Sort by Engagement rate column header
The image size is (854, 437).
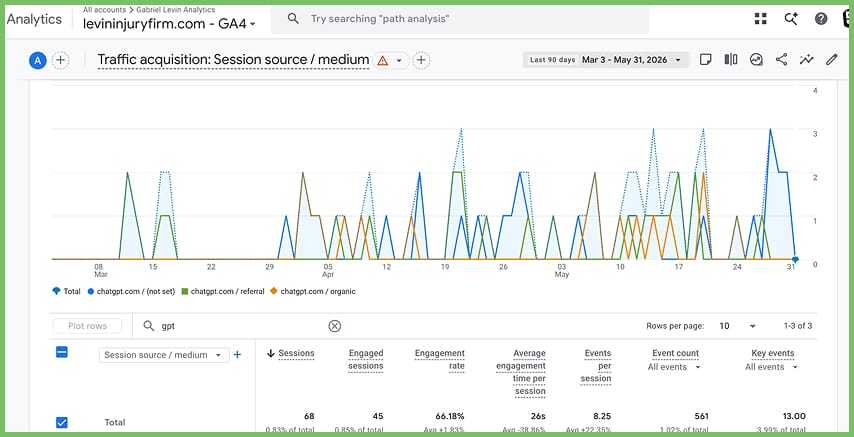pyautogui.click(x=440, y=360)
